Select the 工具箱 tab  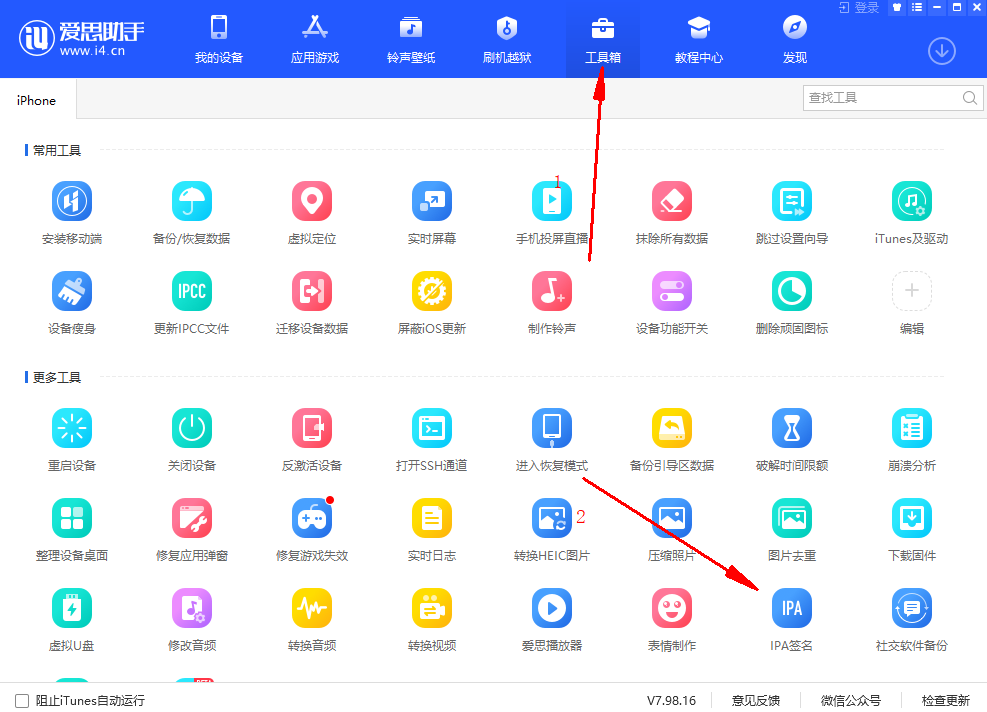[x=603, y=39]
